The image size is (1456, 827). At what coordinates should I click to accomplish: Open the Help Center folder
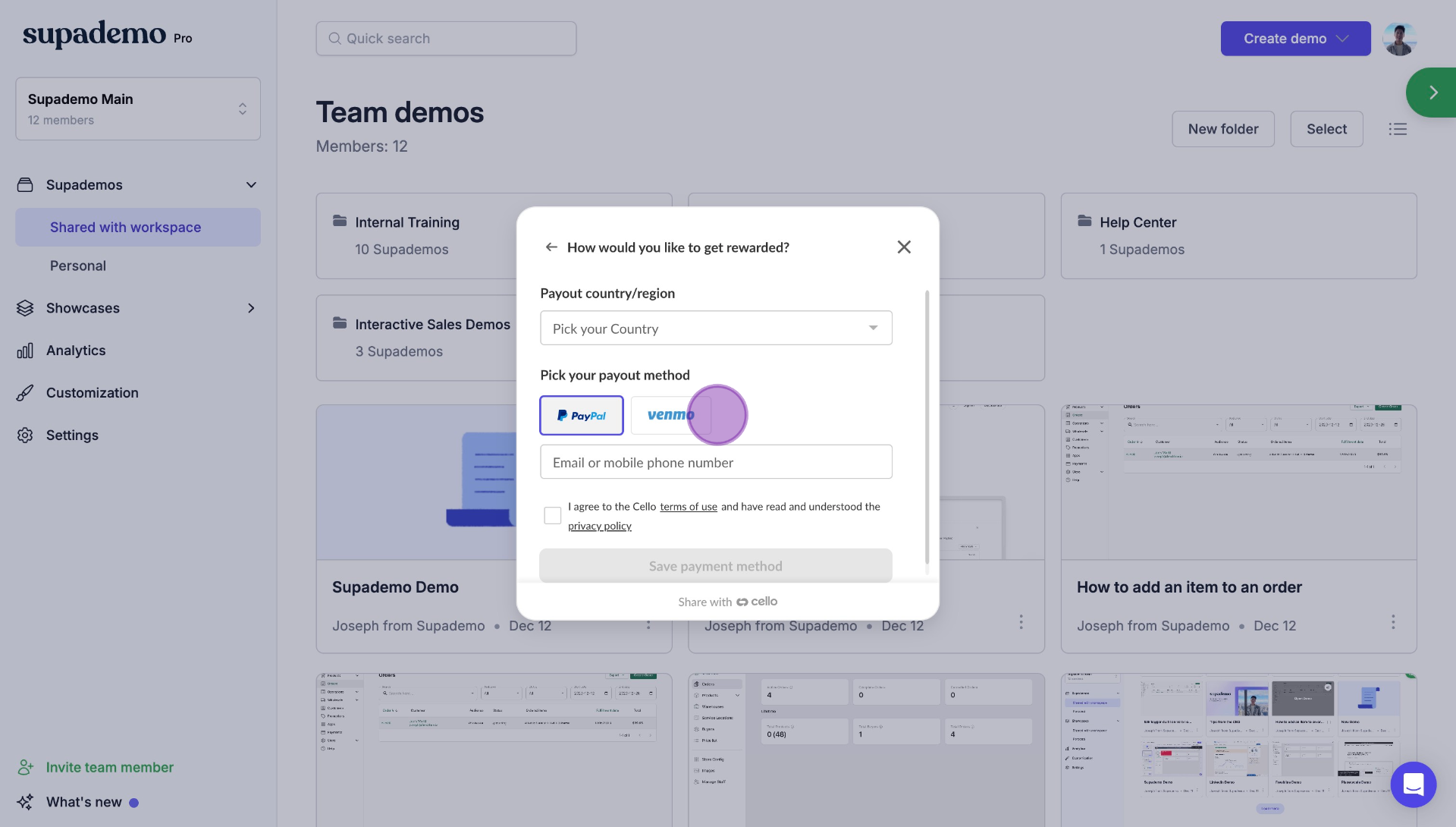pyautogui.click(x=1238, y=236)
